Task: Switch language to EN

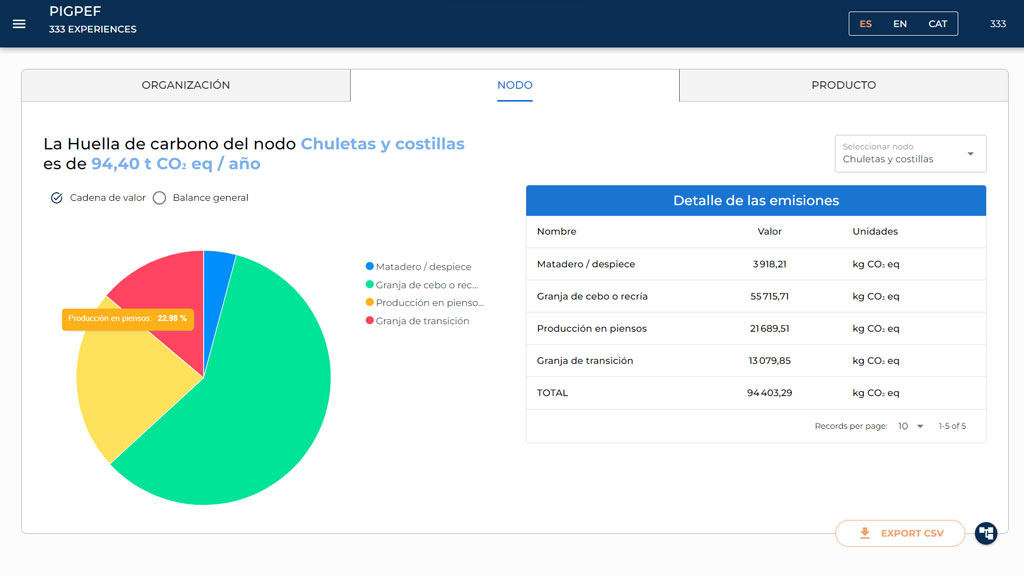Action: [x=900, y=24]
